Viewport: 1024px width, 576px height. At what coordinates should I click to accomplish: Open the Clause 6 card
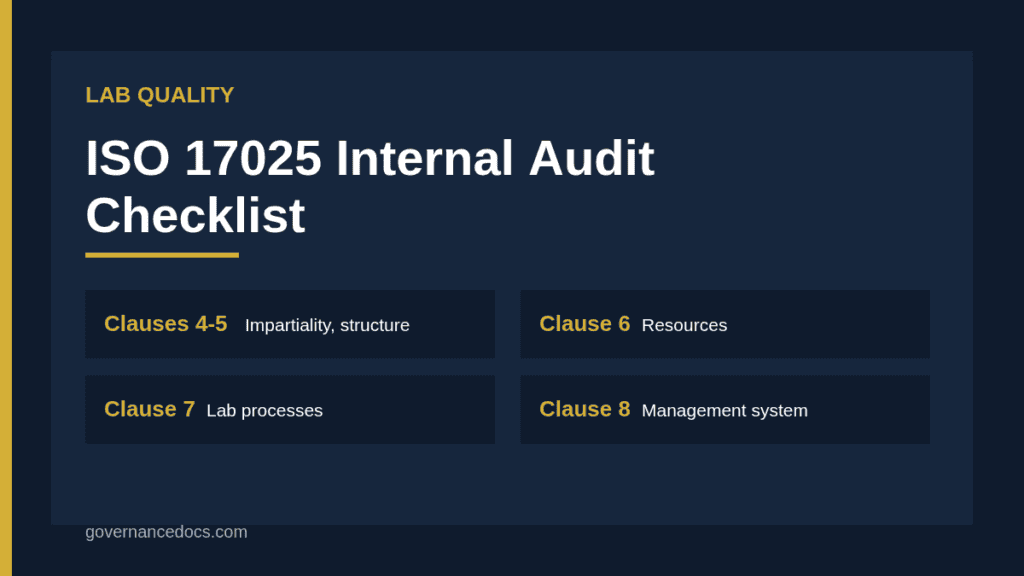(x=725, y=324)
